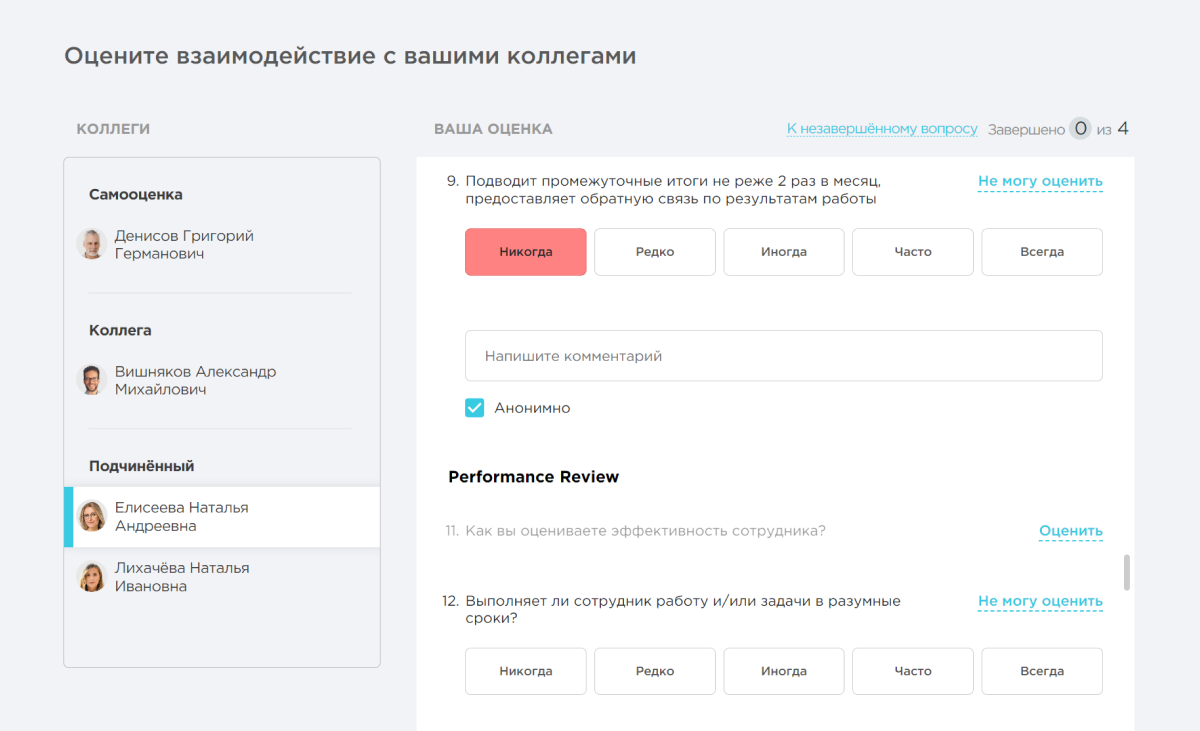This screenshot has height=731, width=1200.
Task: Click 'Оценить' next to question 11
Action: (x=1070, y=531)
